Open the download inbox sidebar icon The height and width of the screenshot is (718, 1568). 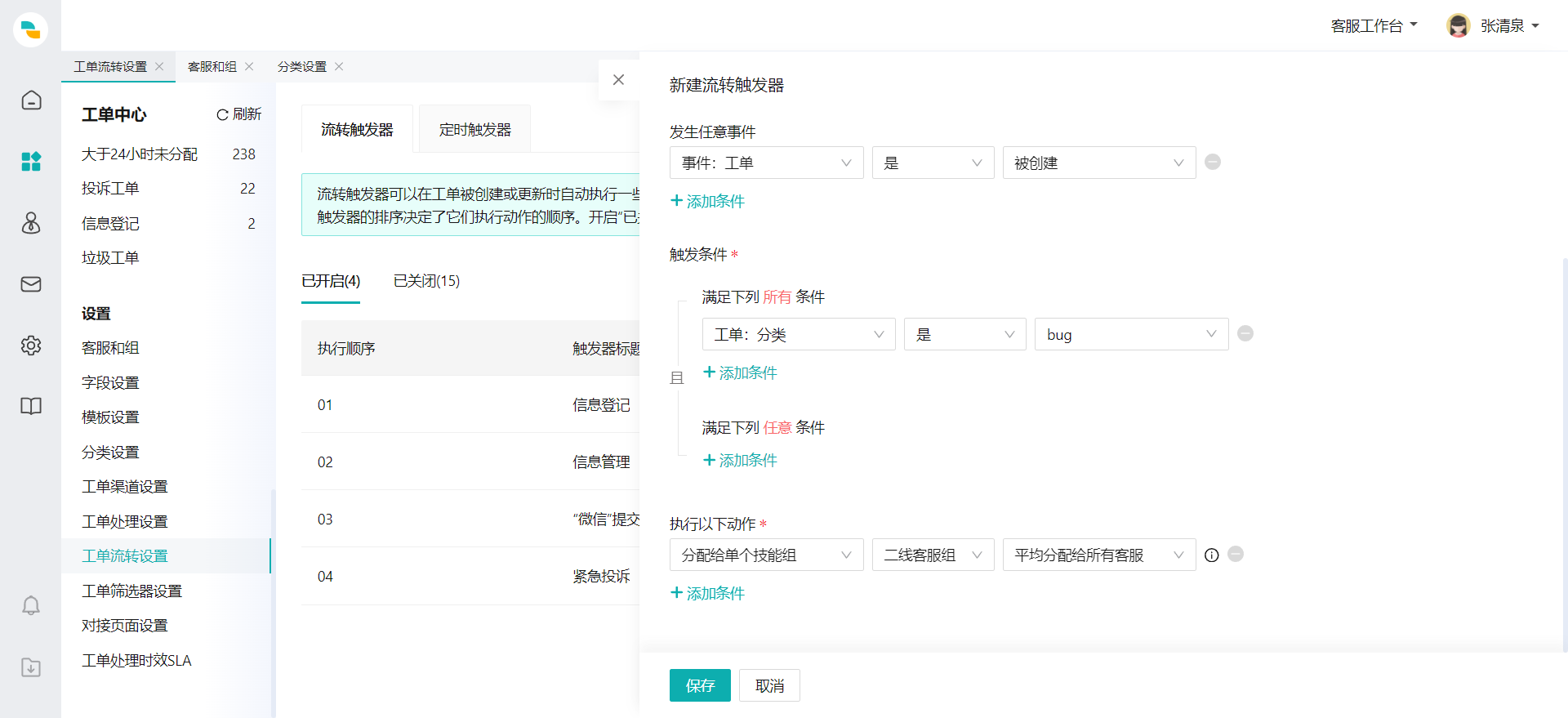pyautogui.click(x=31, y=667)
